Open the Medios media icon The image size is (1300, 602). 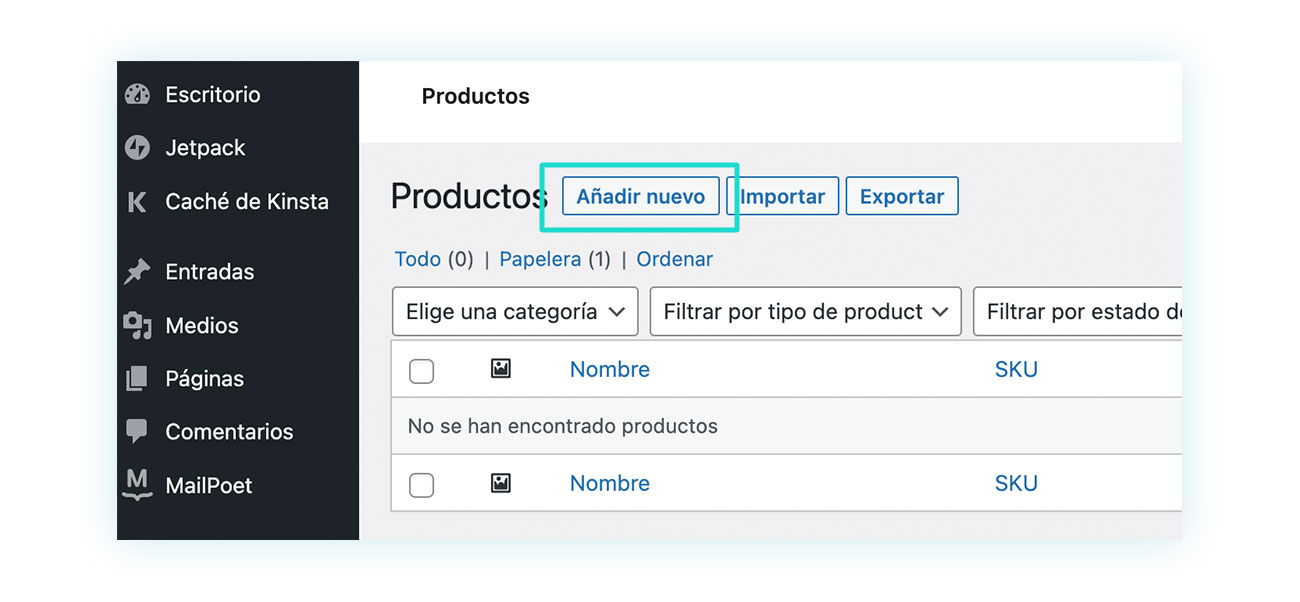coord(137,325)
